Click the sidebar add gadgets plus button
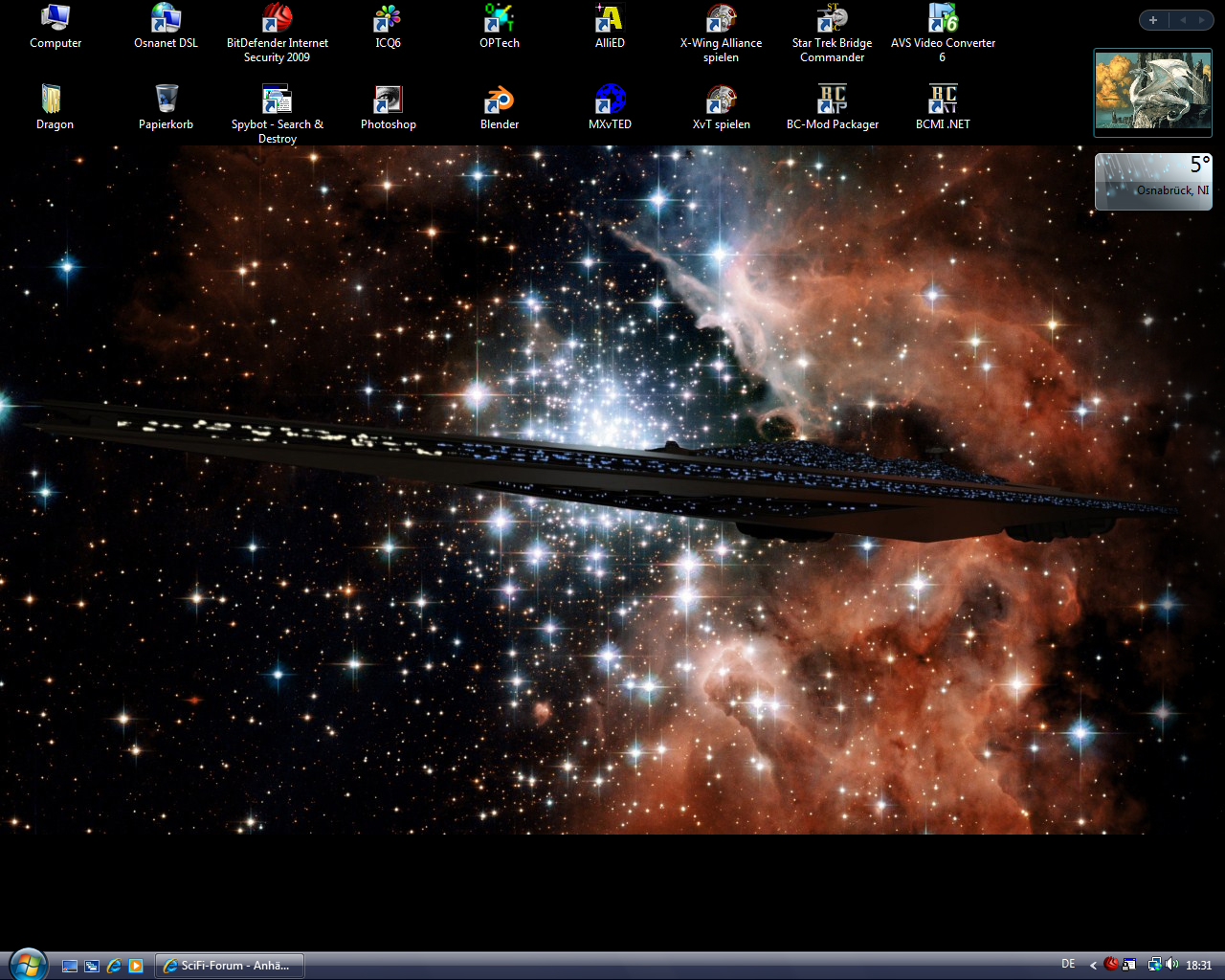This screenshot has height=980, width=1225. pos(1153,20)
